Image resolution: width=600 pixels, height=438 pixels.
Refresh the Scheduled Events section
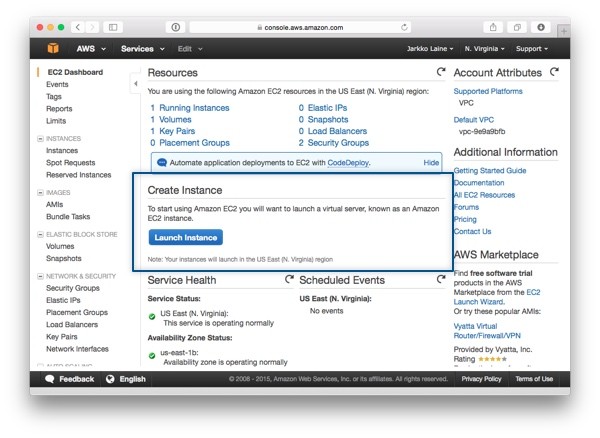click(441, 279)
